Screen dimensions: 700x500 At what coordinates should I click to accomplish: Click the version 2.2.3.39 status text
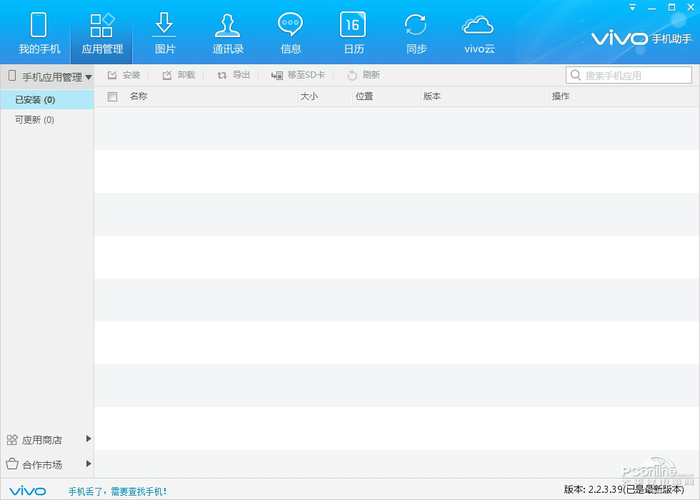(624, 489)
